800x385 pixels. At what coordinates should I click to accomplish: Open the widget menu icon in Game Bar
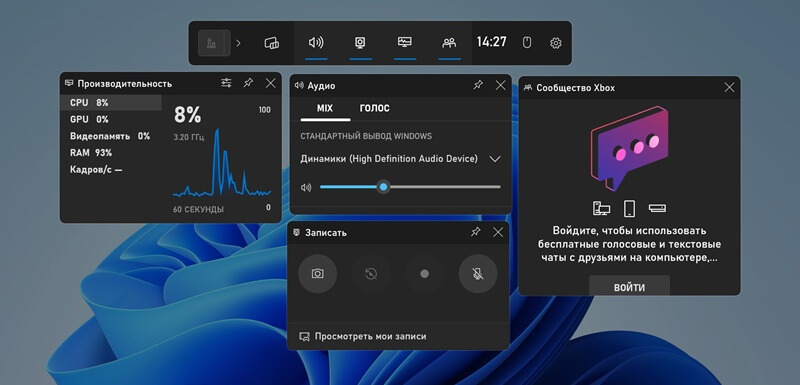214,43
